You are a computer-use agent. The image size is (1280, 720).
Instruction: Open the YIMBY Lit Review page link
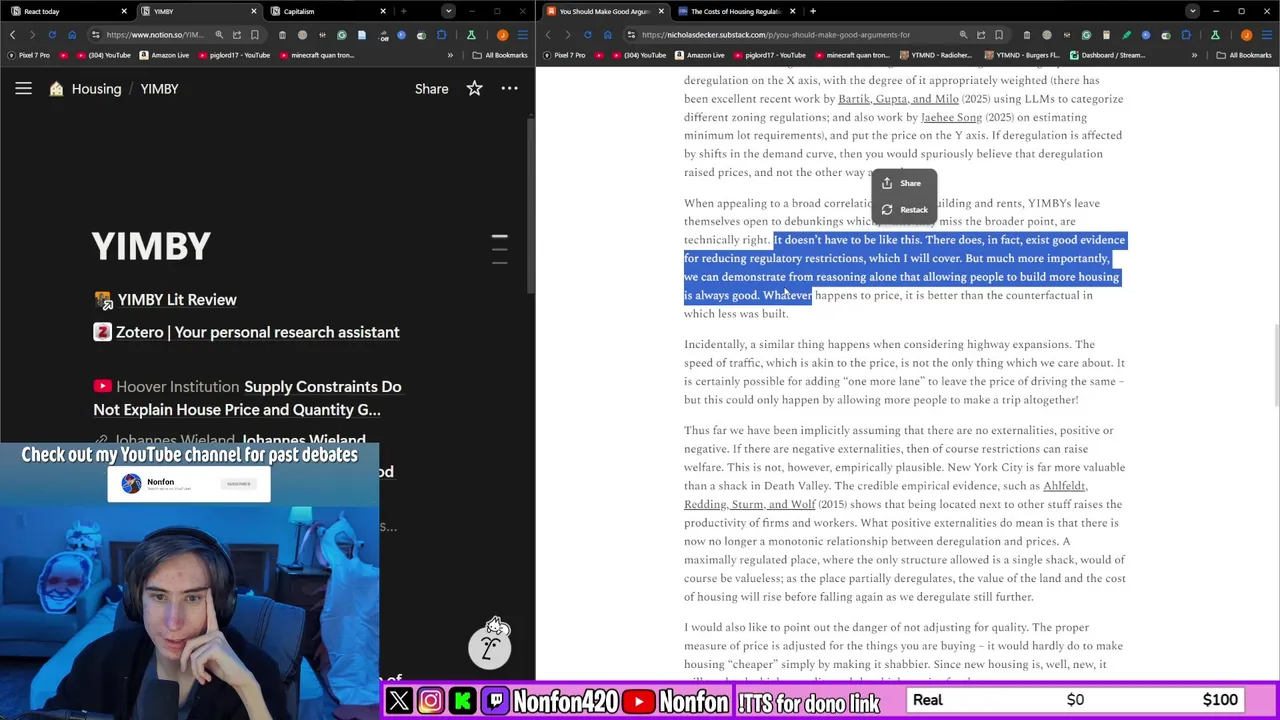(177, 300)
